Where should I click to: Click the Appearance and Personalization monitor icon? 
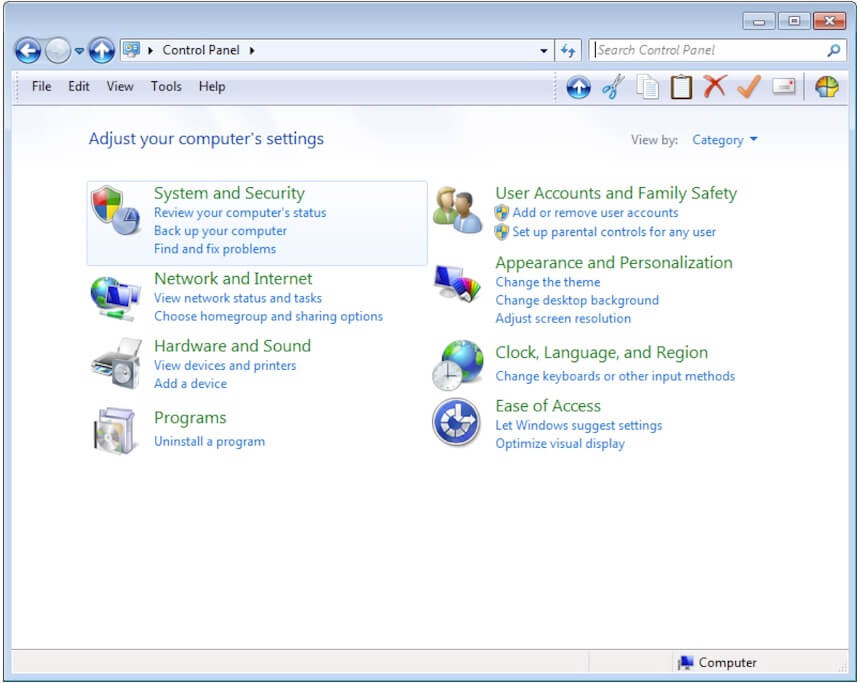(457, 283)
